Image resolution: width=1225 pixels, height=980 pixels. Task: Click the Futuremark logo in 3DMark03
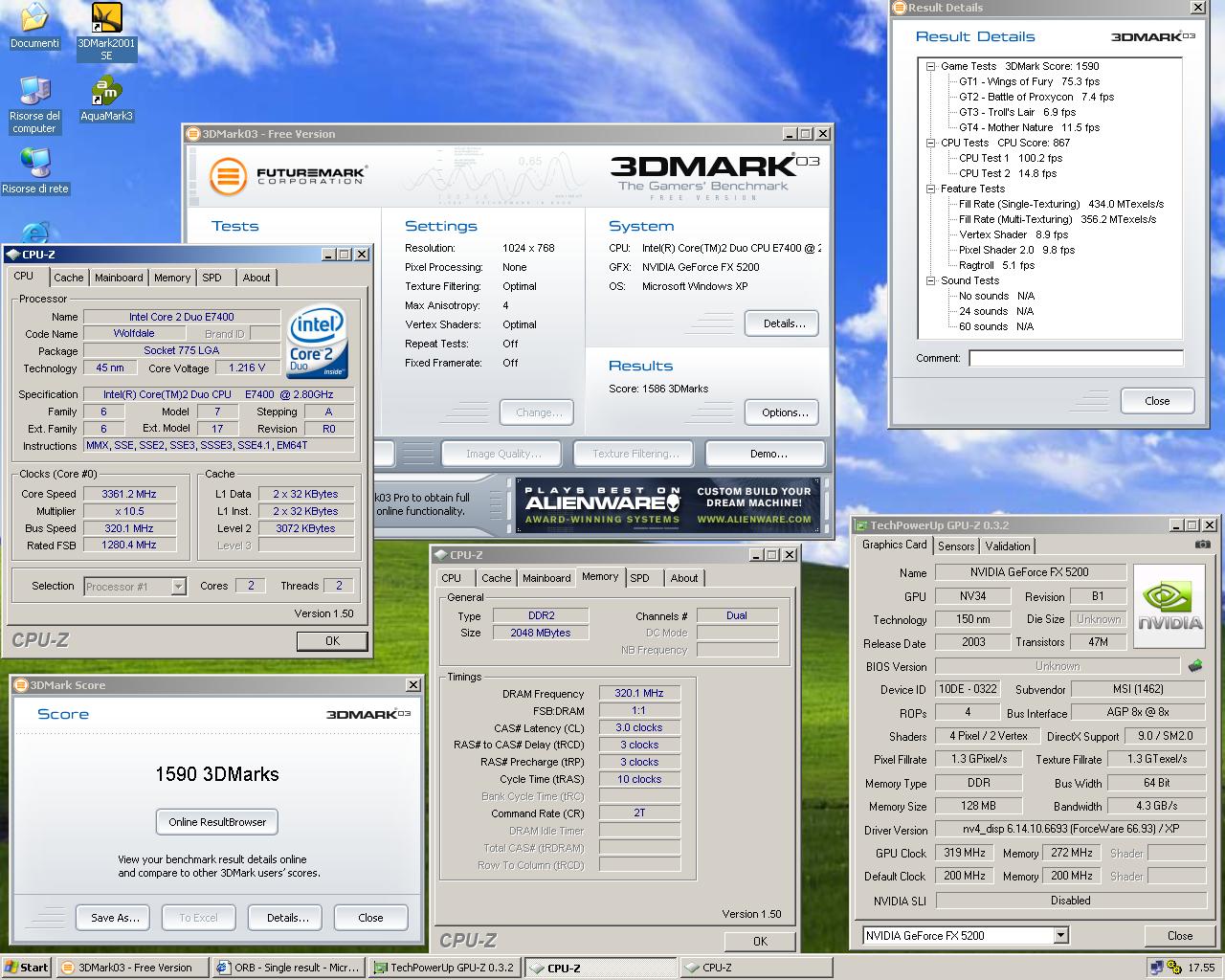[289, 176]
